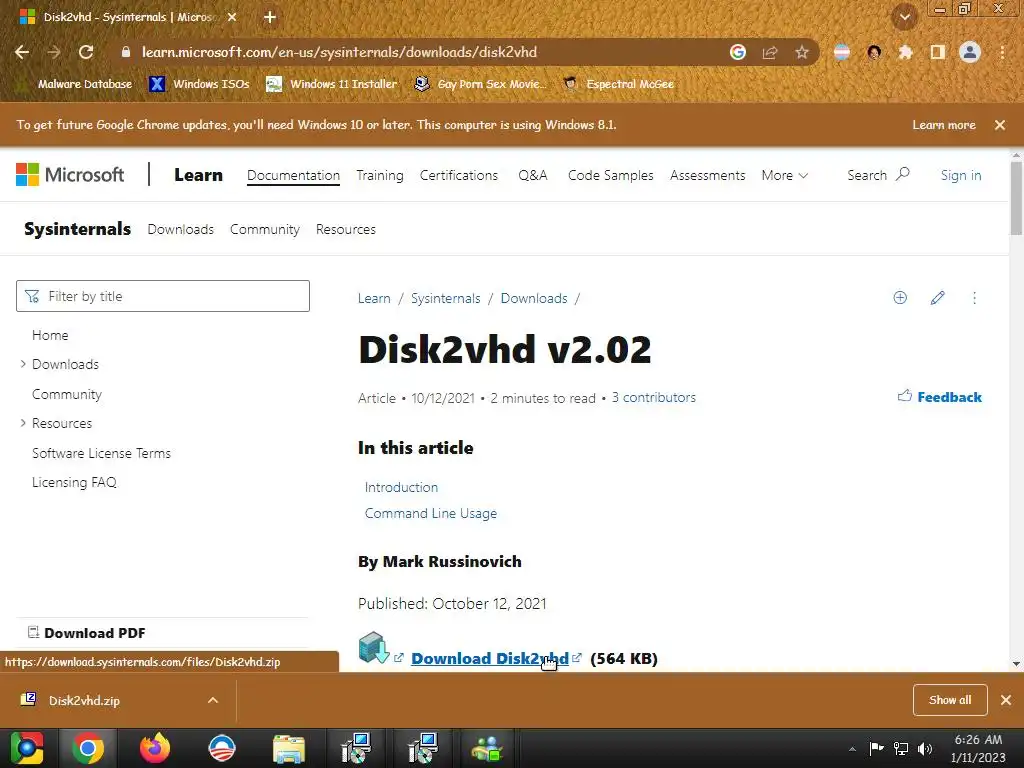Select the Assessments menu item
Viewport: 1024px width, 768px height.
pyautogui.click(x=707, y=175)
